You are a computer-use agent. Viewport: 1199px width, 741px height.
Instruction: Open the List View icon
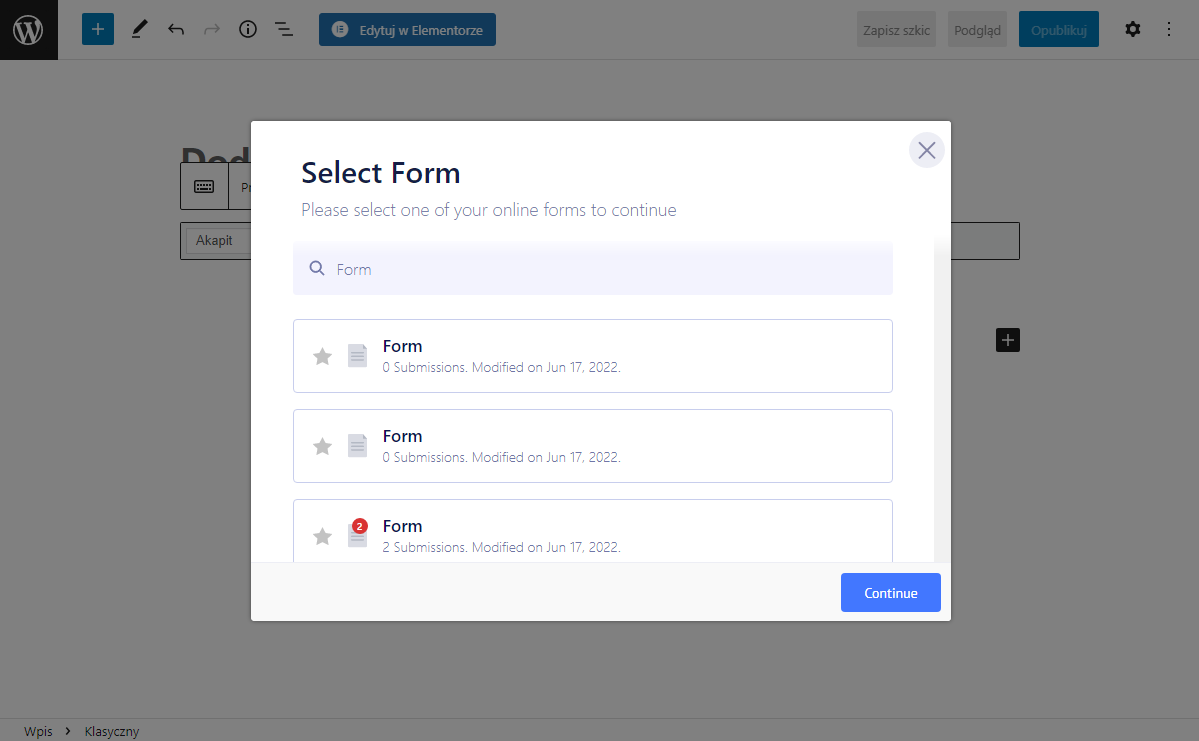[284, 30]
